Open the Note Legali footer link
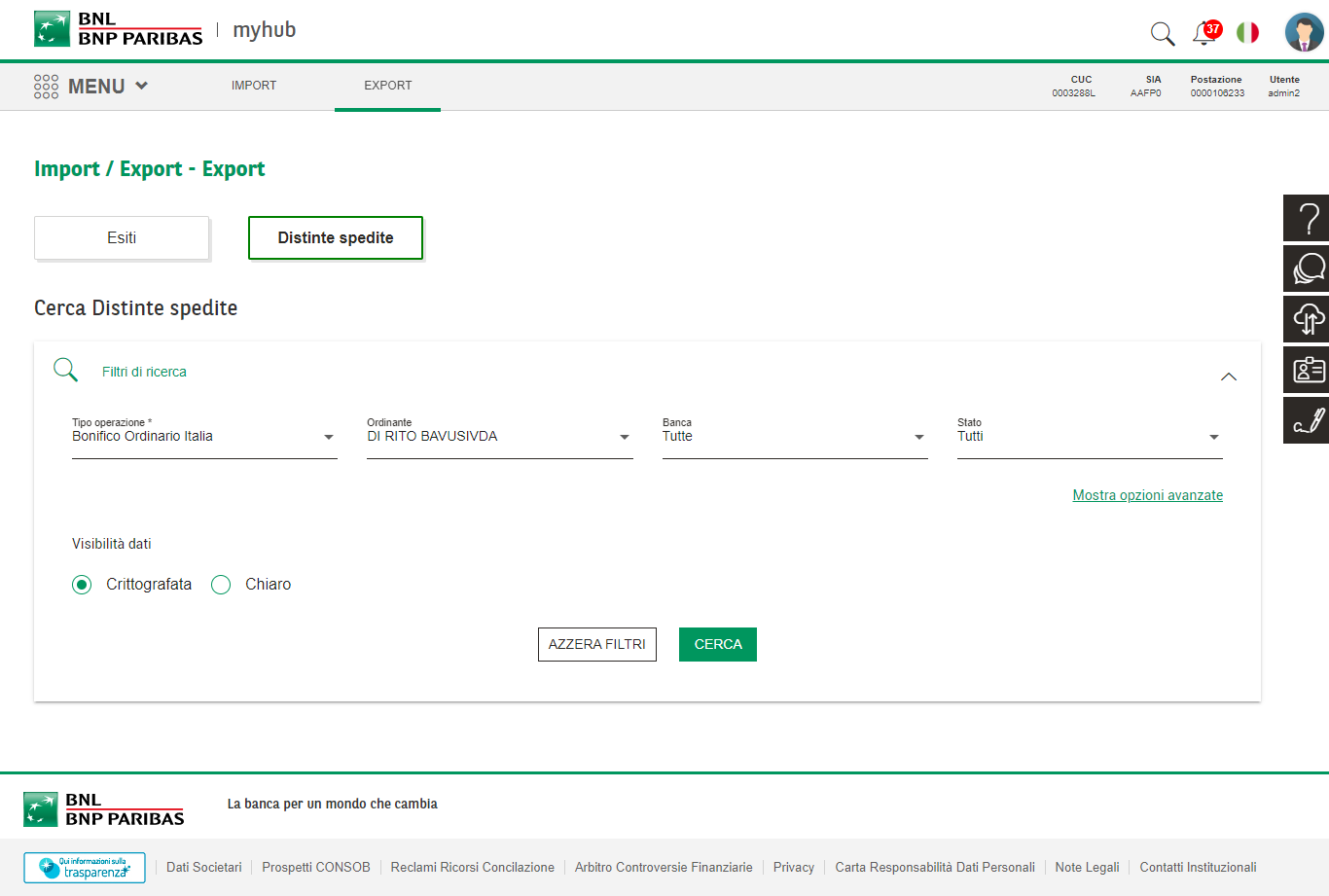 click(1087, 867)
